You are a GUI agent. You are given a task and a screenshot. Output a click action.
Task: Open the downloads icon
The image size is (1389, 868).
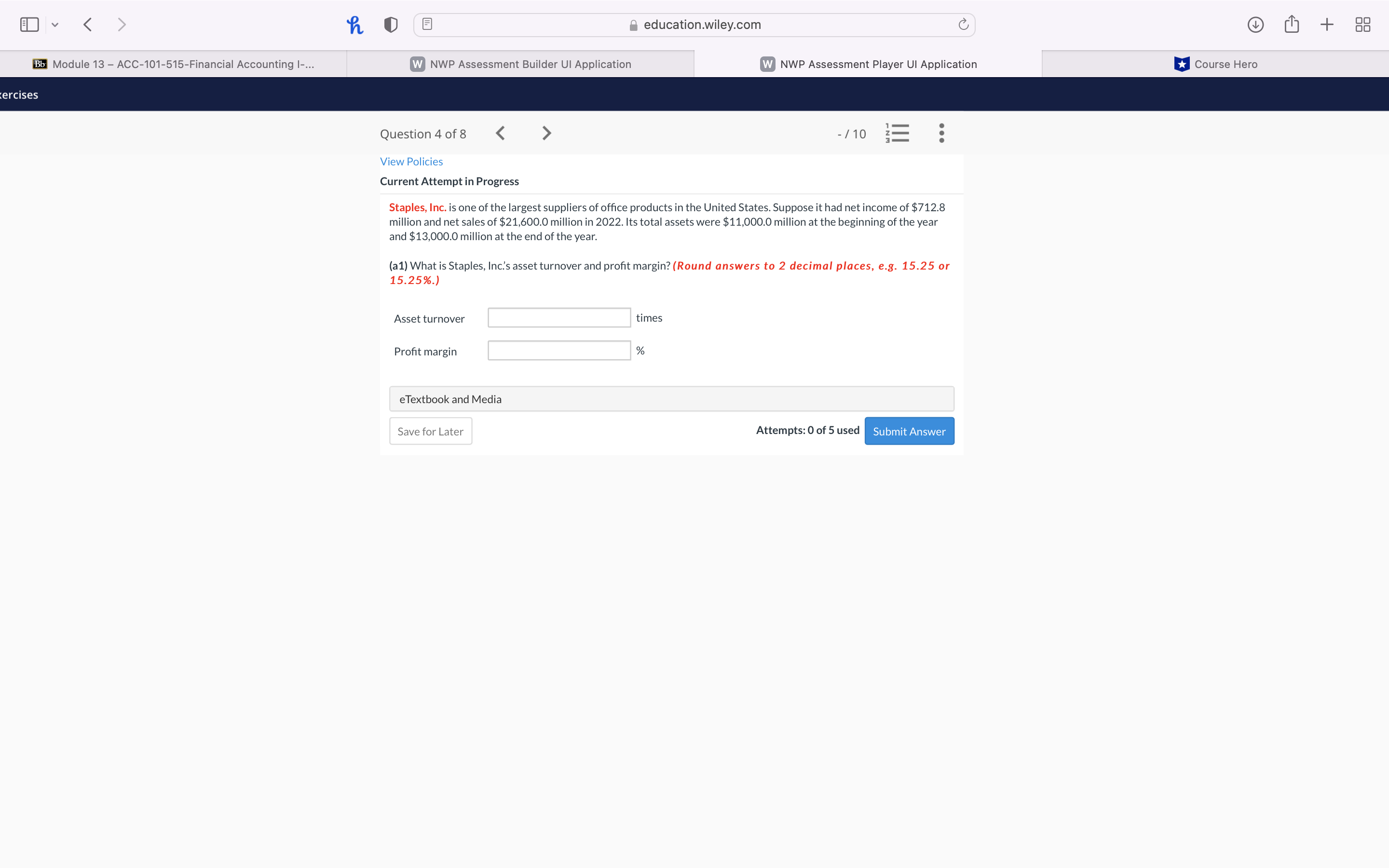point(1255,25)
